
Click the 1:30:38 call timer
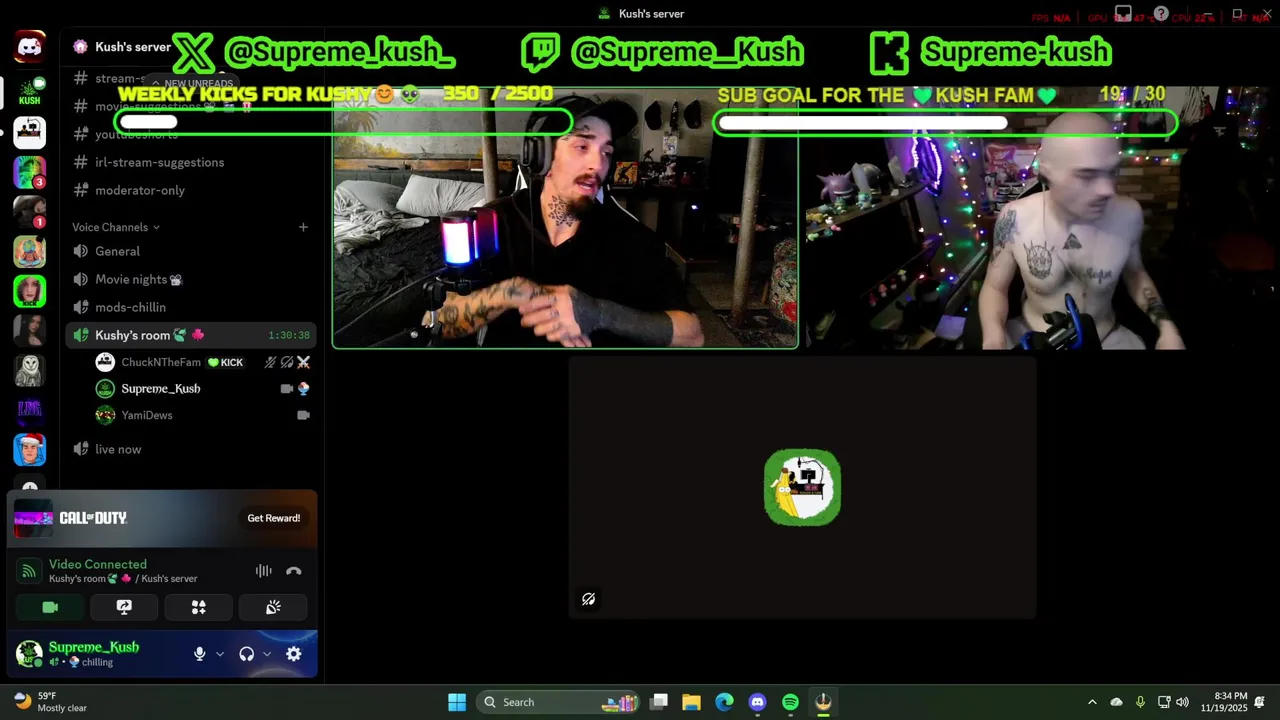(x=289, y=336)
